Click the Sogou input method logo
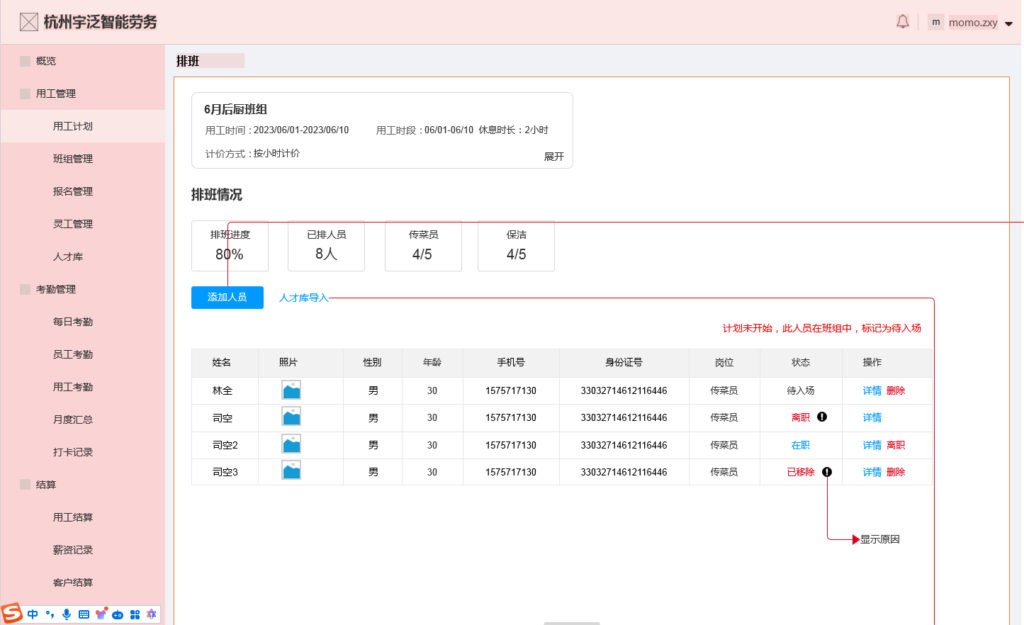The image size is (1024, 625). point(11,613)
